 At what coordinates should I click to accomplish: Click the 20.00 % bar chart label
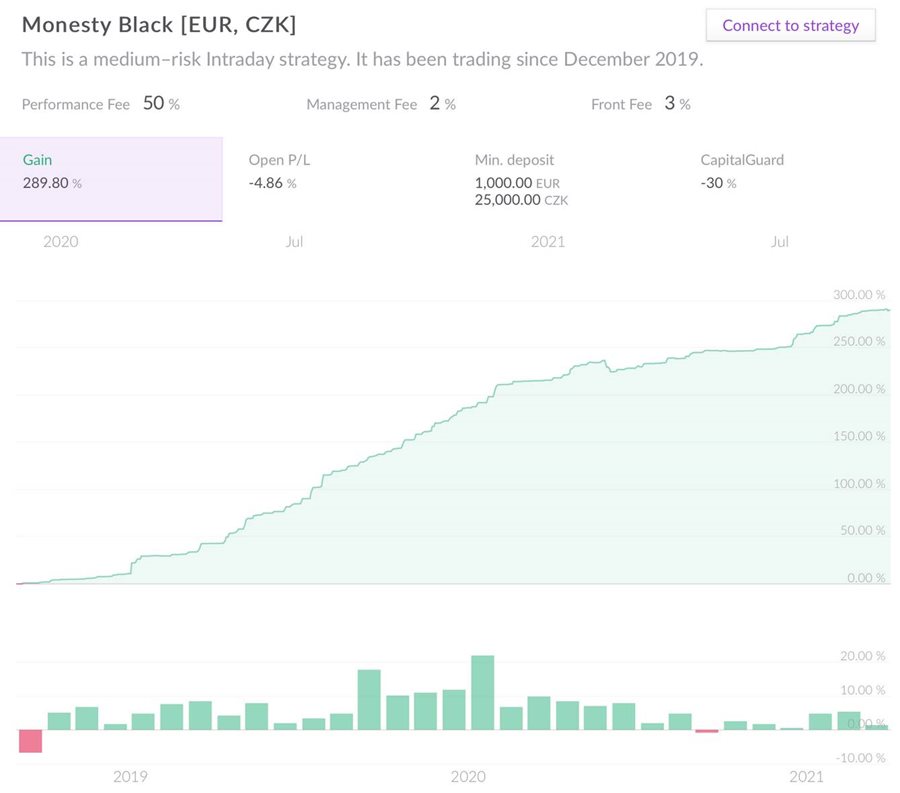click(863, 655)
